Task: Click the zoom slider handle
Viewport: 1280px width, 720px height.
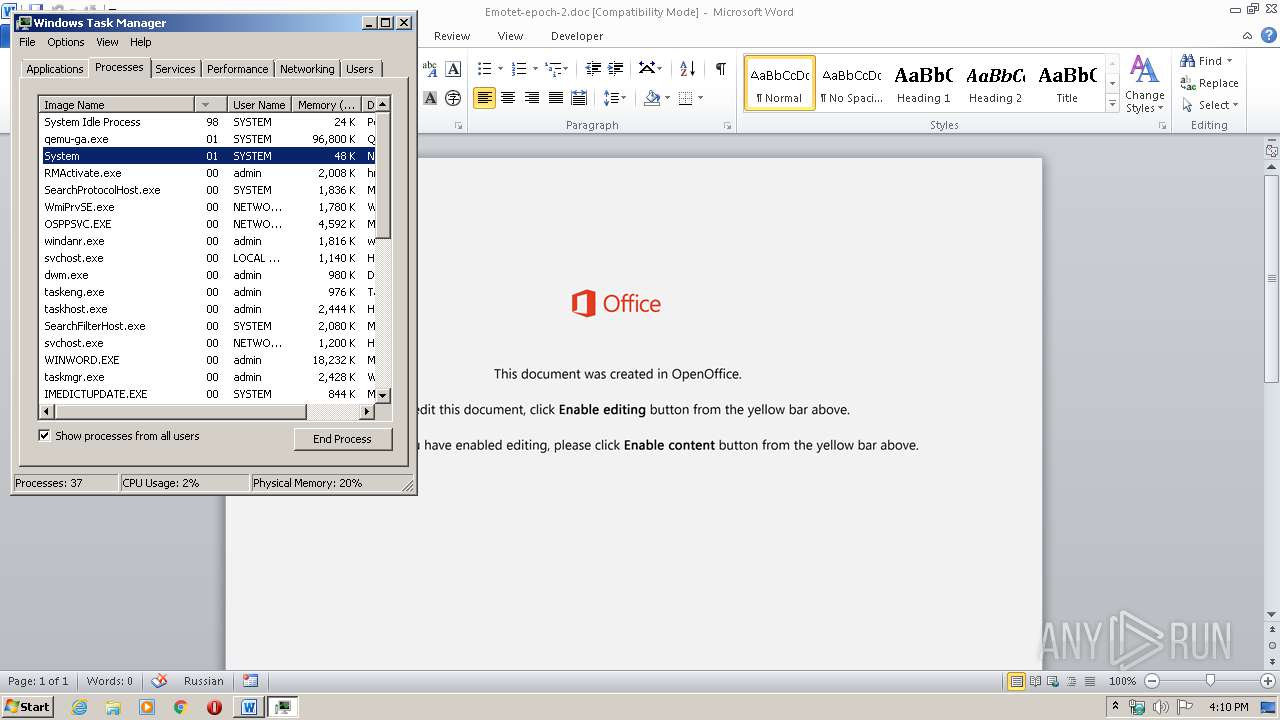Action: pos(1210,680)
